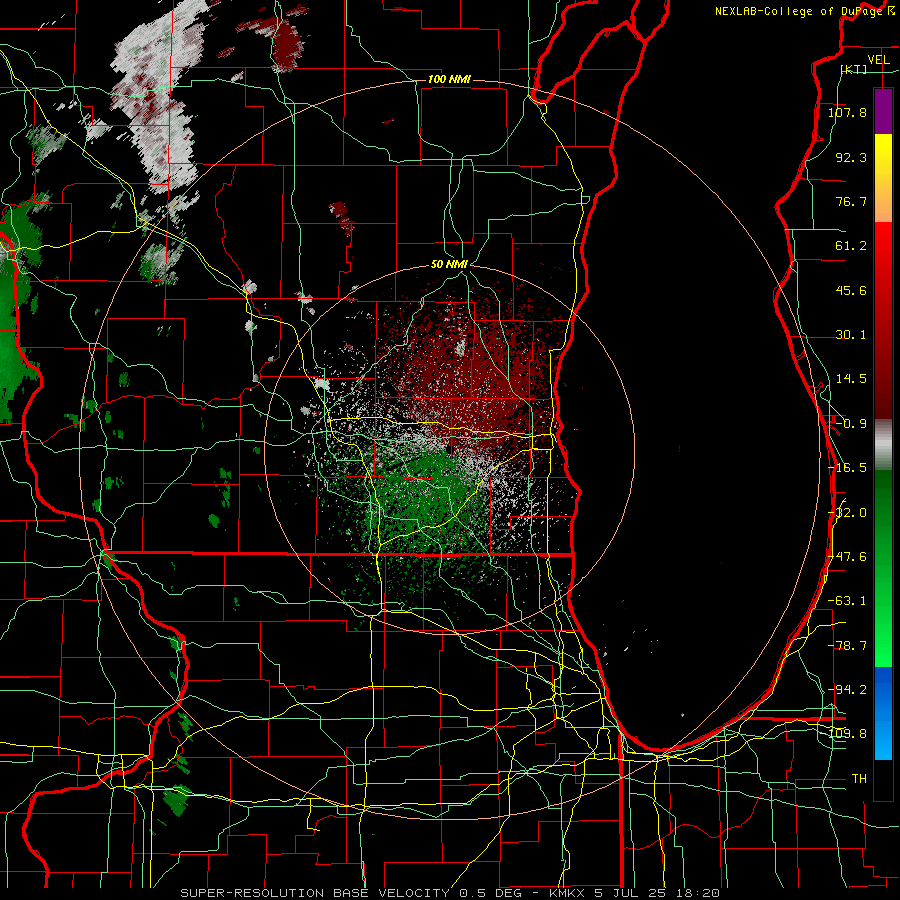Click the 100 NMI range ring label
This screenshot has height=900, width=900.
(x=449, y=79)
